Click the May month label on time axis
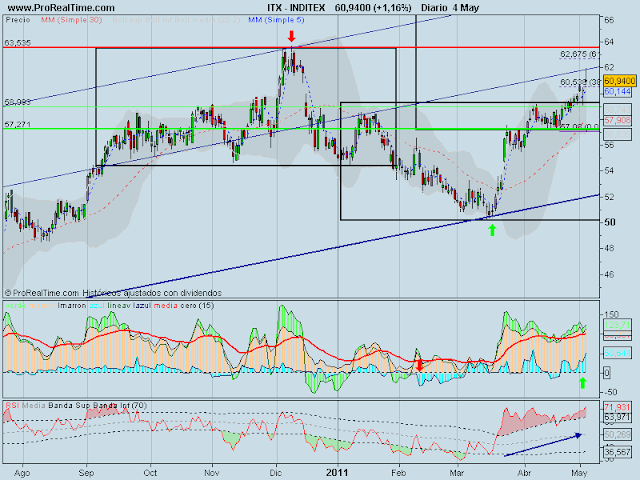This screenshot has height=480, width=640. [x=579, y=473]
